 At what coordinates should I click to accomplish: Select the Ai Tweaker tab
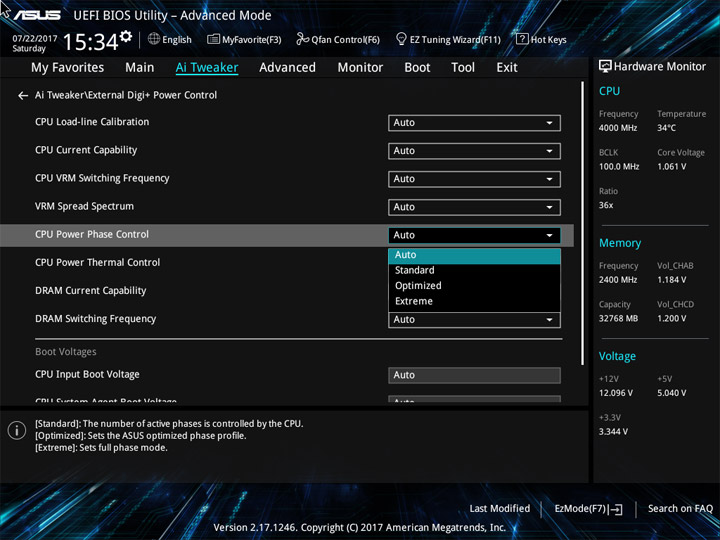(207, 68)
